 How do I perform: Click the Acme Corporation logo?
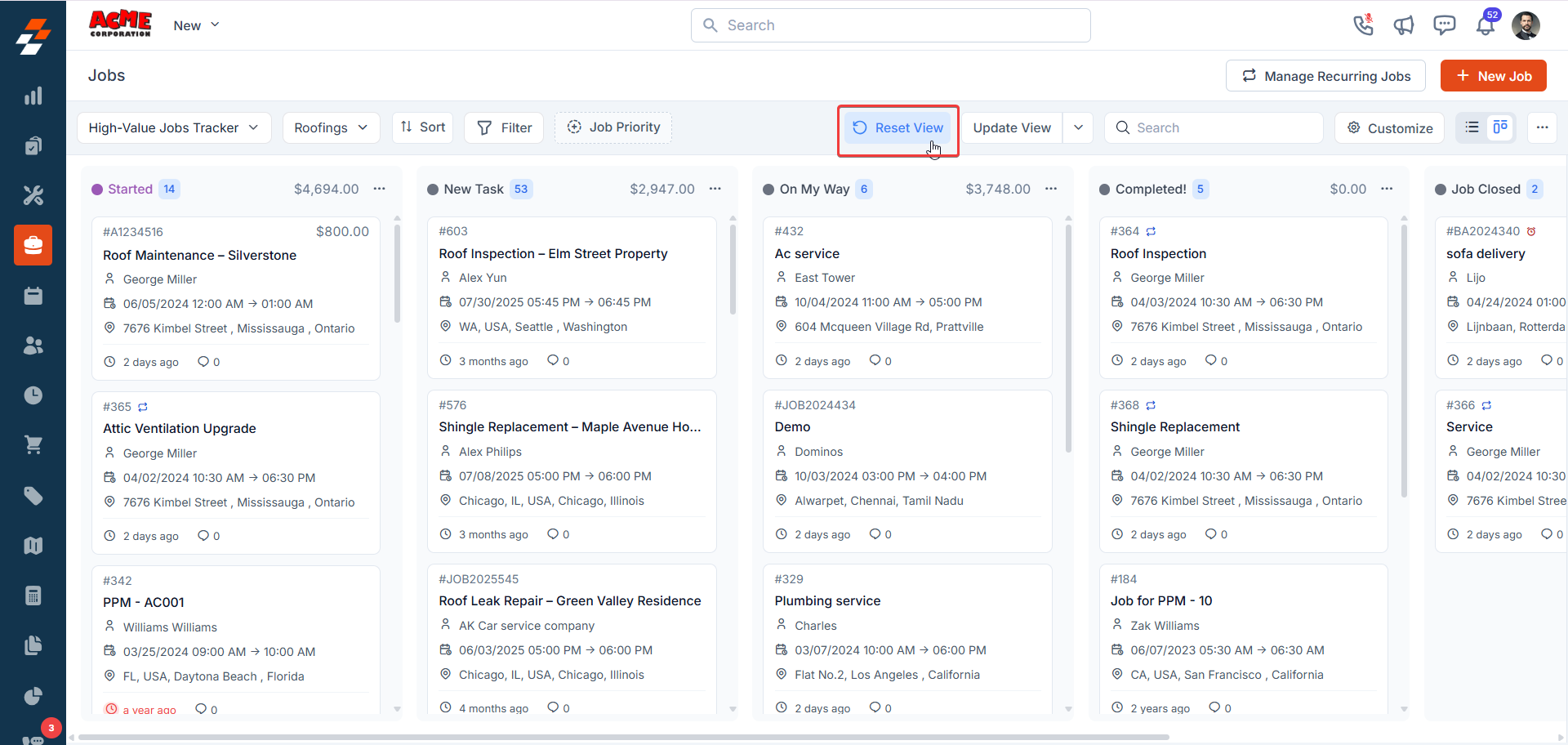click(120, 24)
